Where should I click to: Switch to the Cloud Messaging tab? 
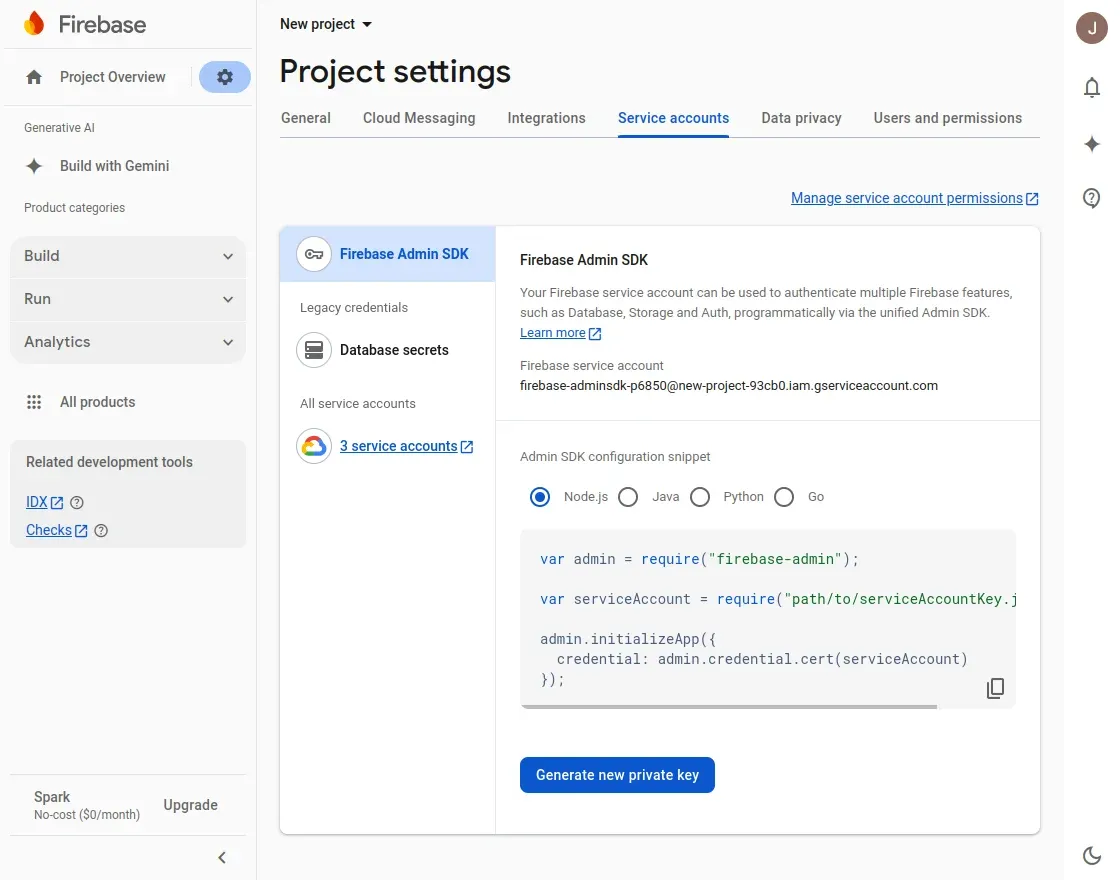[x=419, y=118]
